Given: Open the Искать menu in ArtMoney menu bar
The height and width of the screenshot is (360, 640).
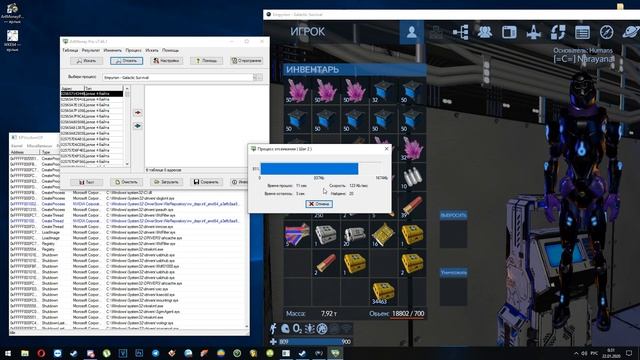Looking at the screenshot, I should pyautogui.click(x=152, y=50).
